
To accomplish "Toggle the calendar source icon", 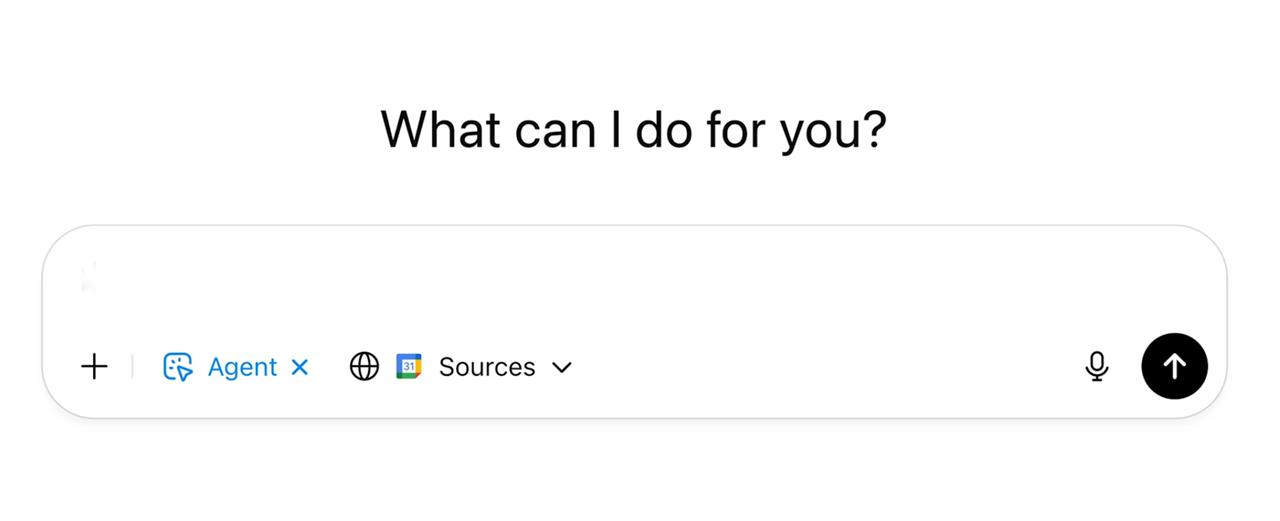I will click(409, 367).
